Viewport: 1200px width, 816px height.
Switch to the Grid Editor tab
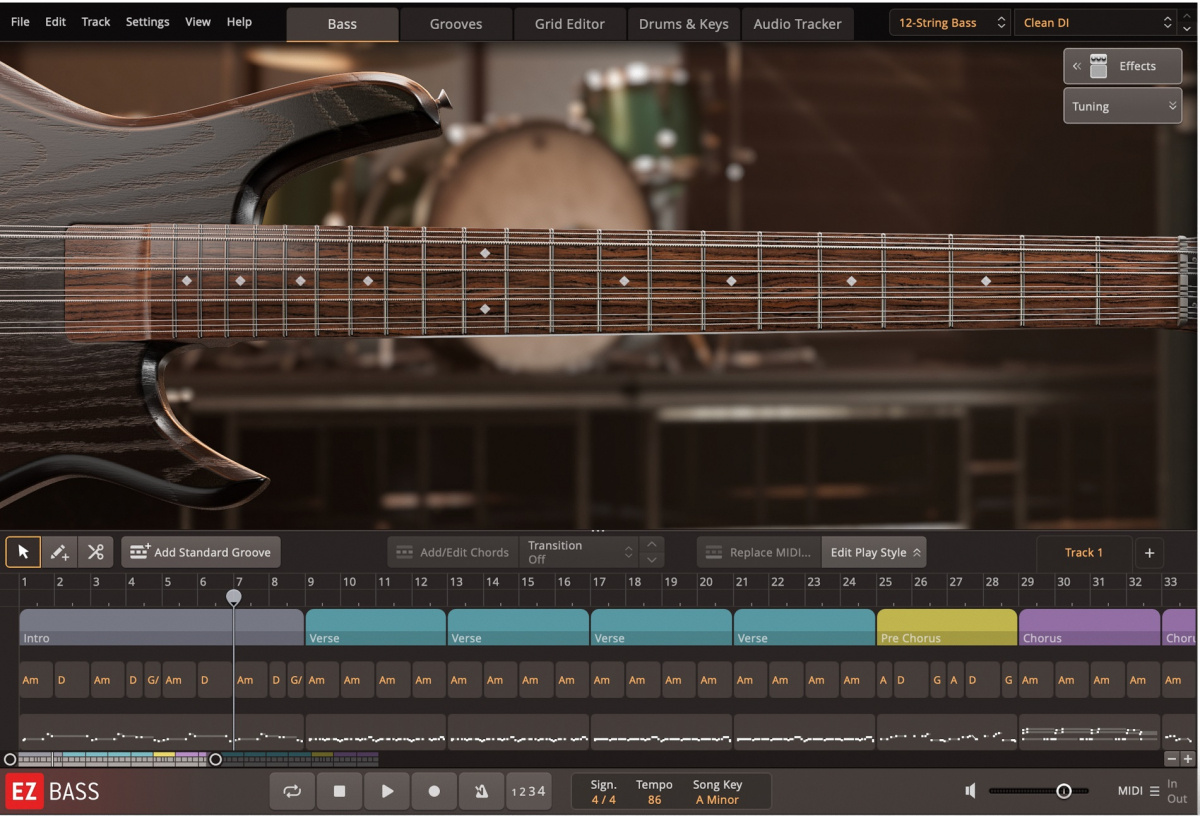click(569, 23)
